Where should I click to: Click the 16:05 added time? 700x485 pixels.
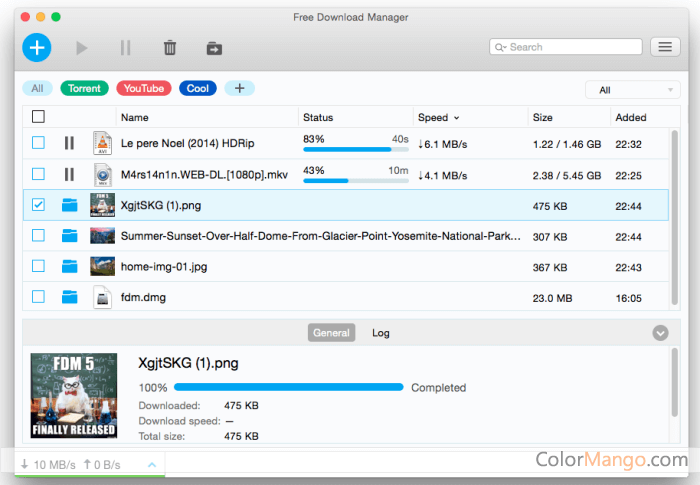coord(629,298)
